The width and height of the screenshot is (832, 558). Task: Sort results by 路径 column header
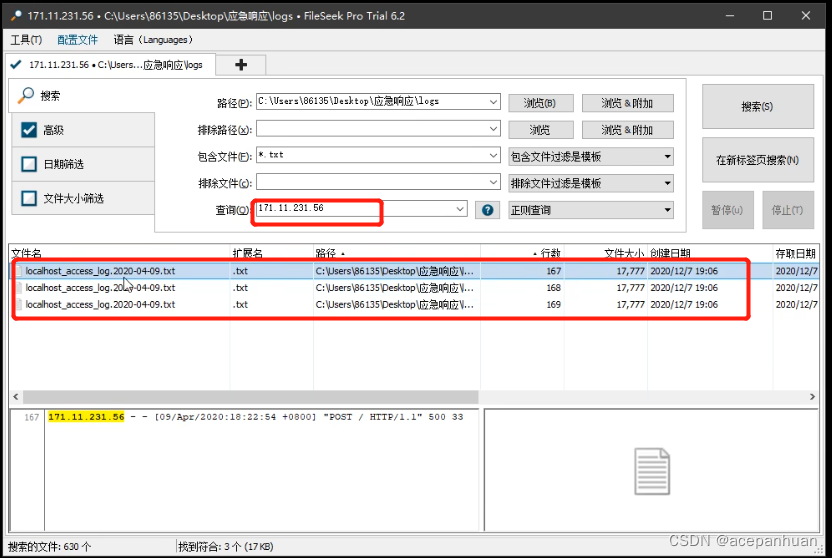(x=397, y=253)
